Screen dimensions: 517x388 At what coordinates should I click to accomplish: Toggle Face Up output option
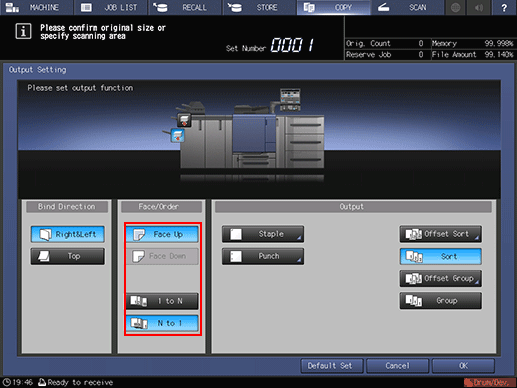coord(162,234)
